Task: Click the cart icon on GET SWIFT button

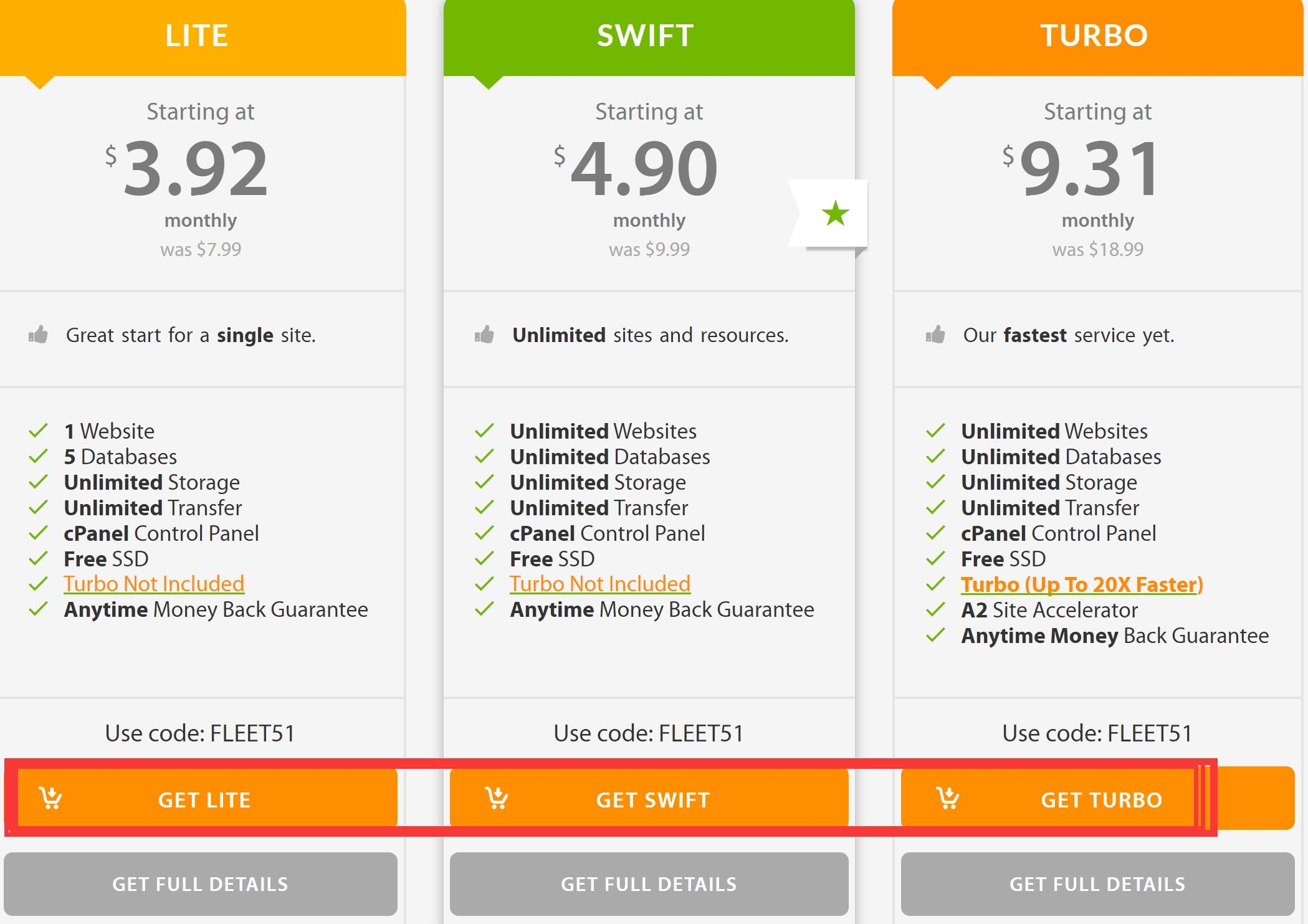Action: tap(497, 798)
